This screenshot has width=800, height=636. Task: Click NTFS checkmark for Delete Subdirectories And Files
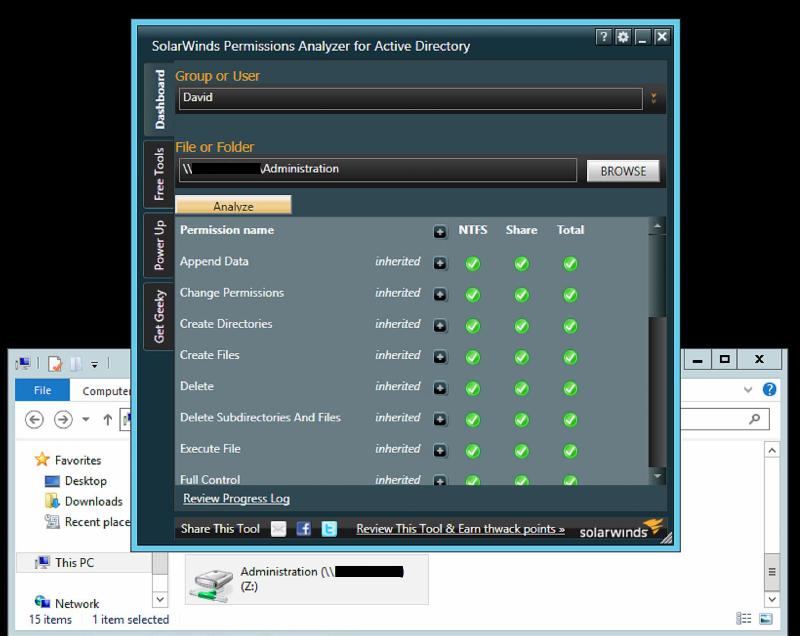tap(472, 420)
